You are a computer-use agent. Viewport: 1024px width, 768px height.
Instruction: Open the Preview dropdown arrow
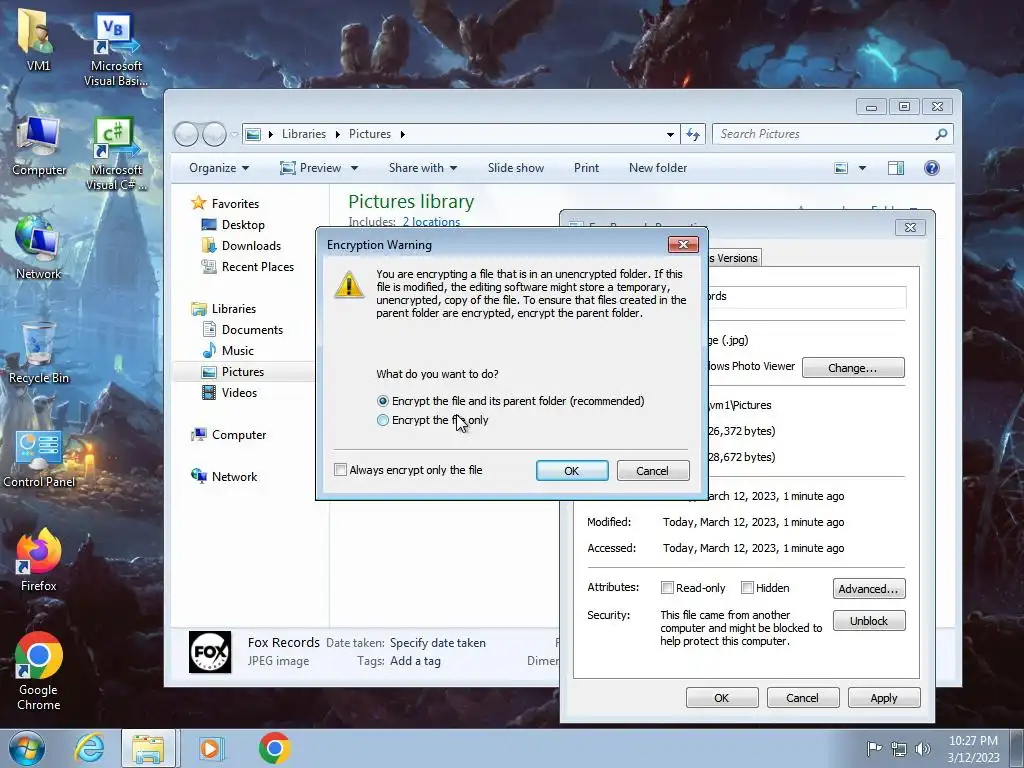tap(355, 168)
